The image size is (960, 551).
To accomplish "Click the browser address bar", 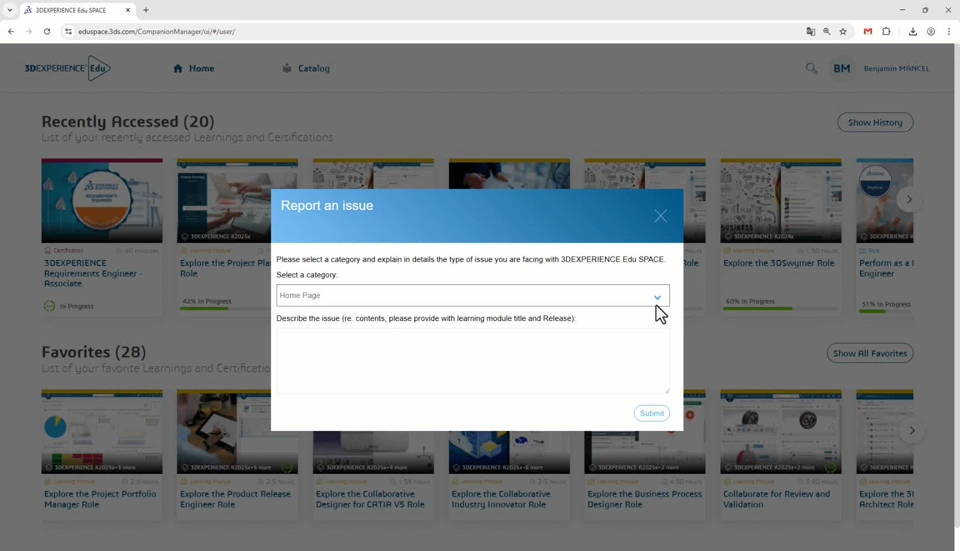I will [429, 31].
